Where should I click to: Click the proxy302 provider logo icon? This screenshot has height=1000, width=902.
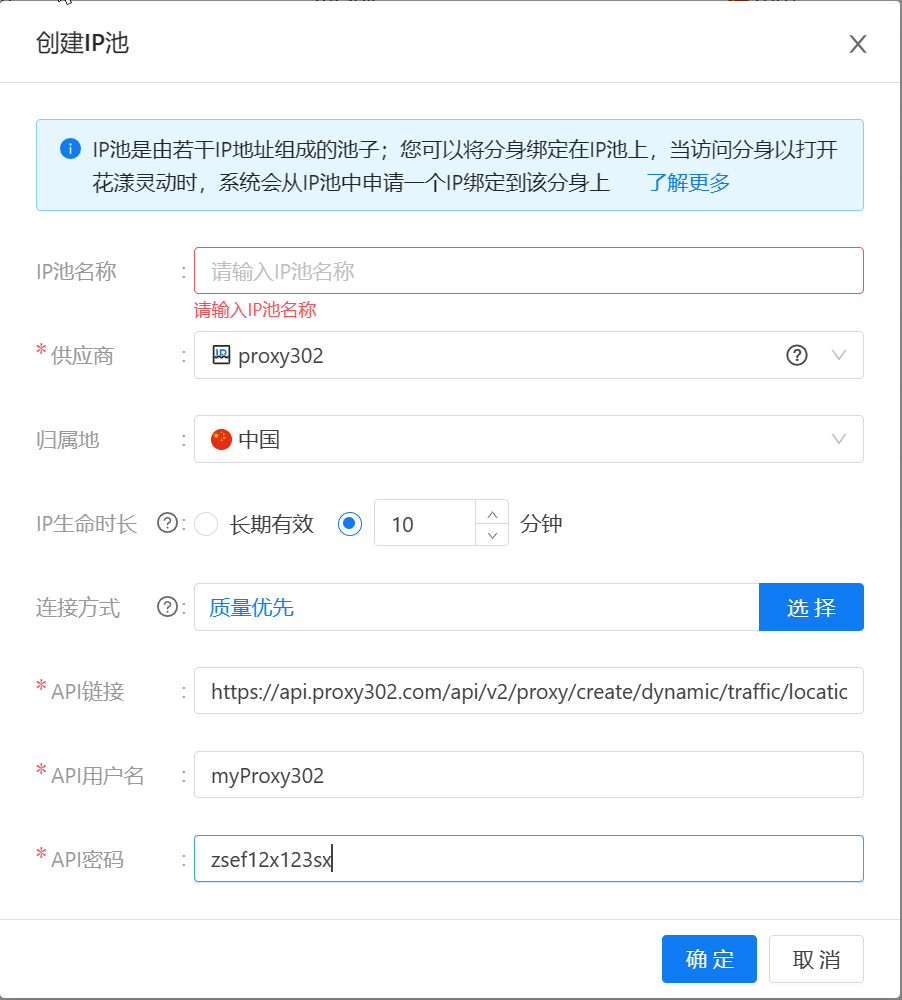point(221,355)
